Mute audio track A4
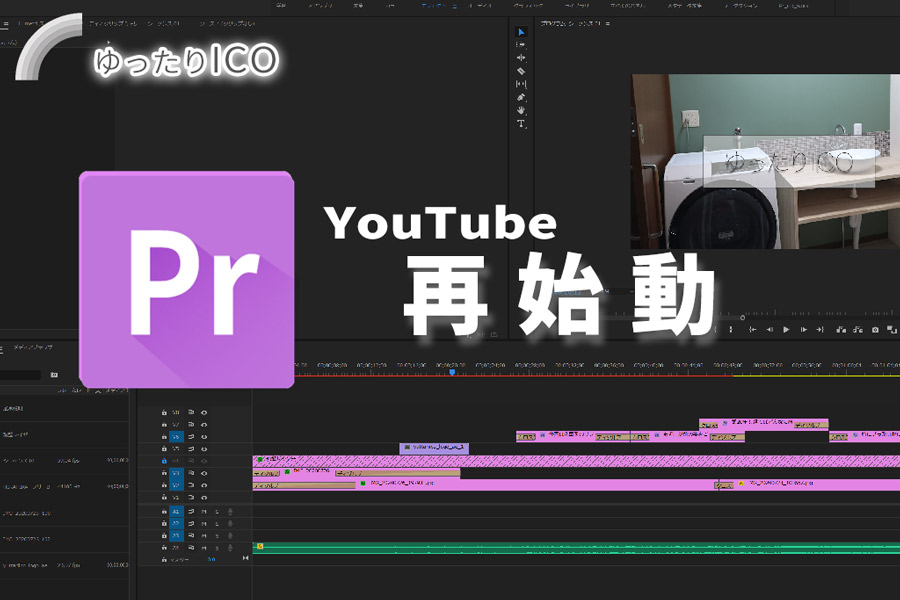Screen dimensions: 900x600 204,548
